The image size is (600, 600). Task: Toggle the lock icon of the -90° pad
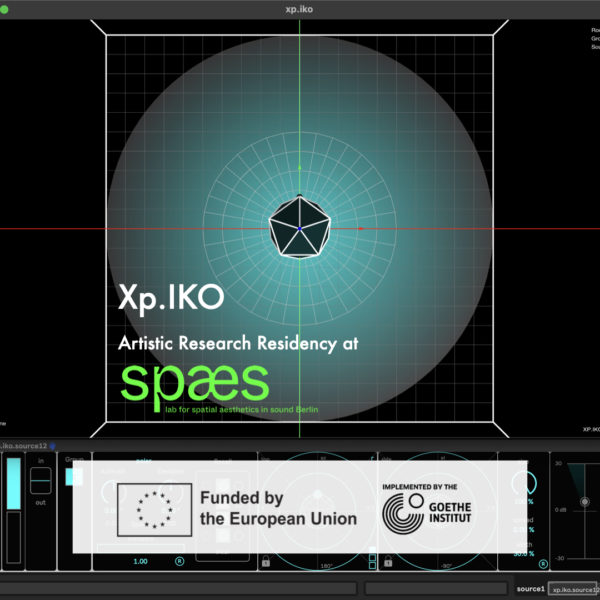(x=388, y=562)
